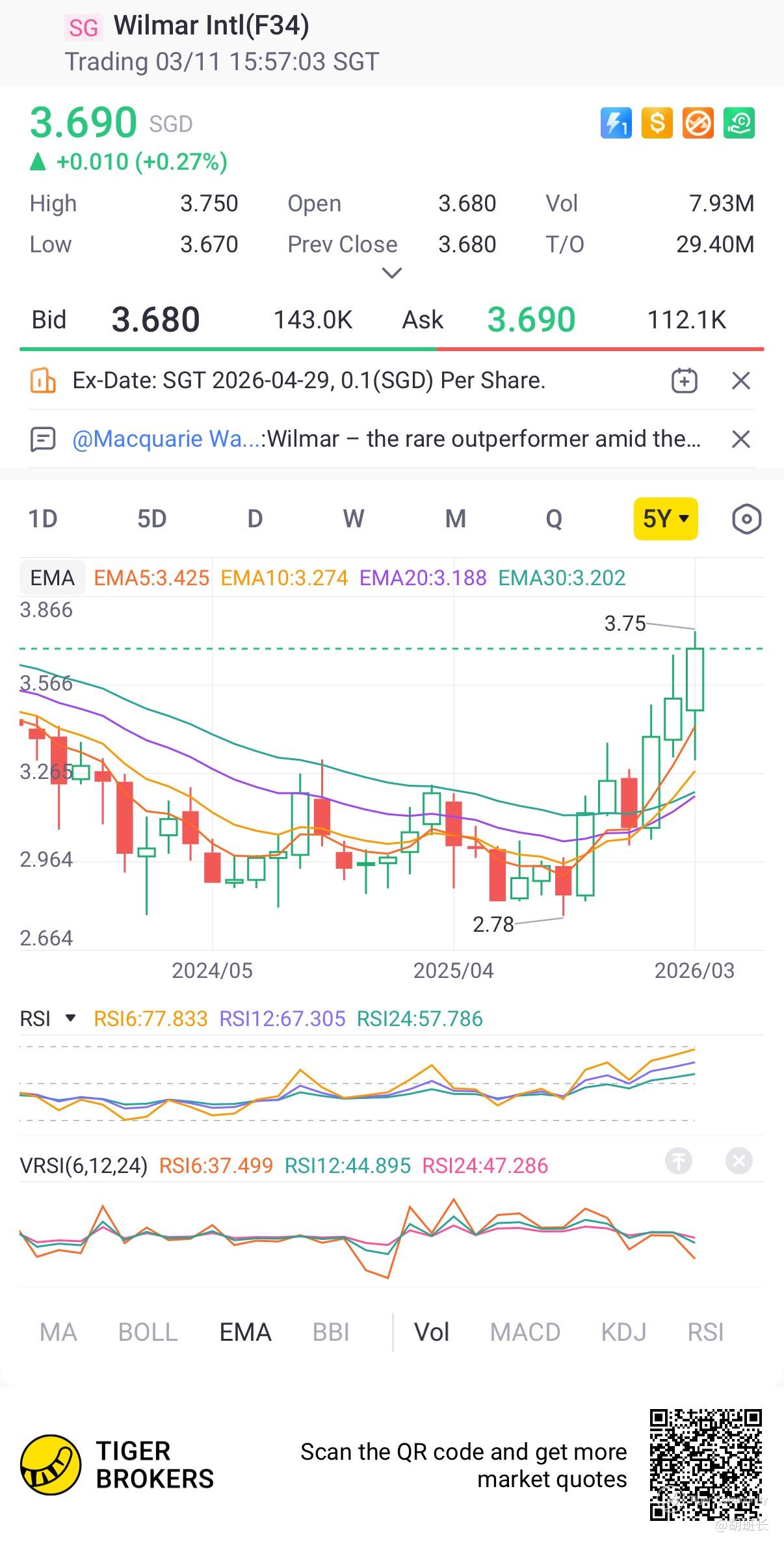
Task: Tap the RSI12:67.305 value
Action: pos(282,1018)
